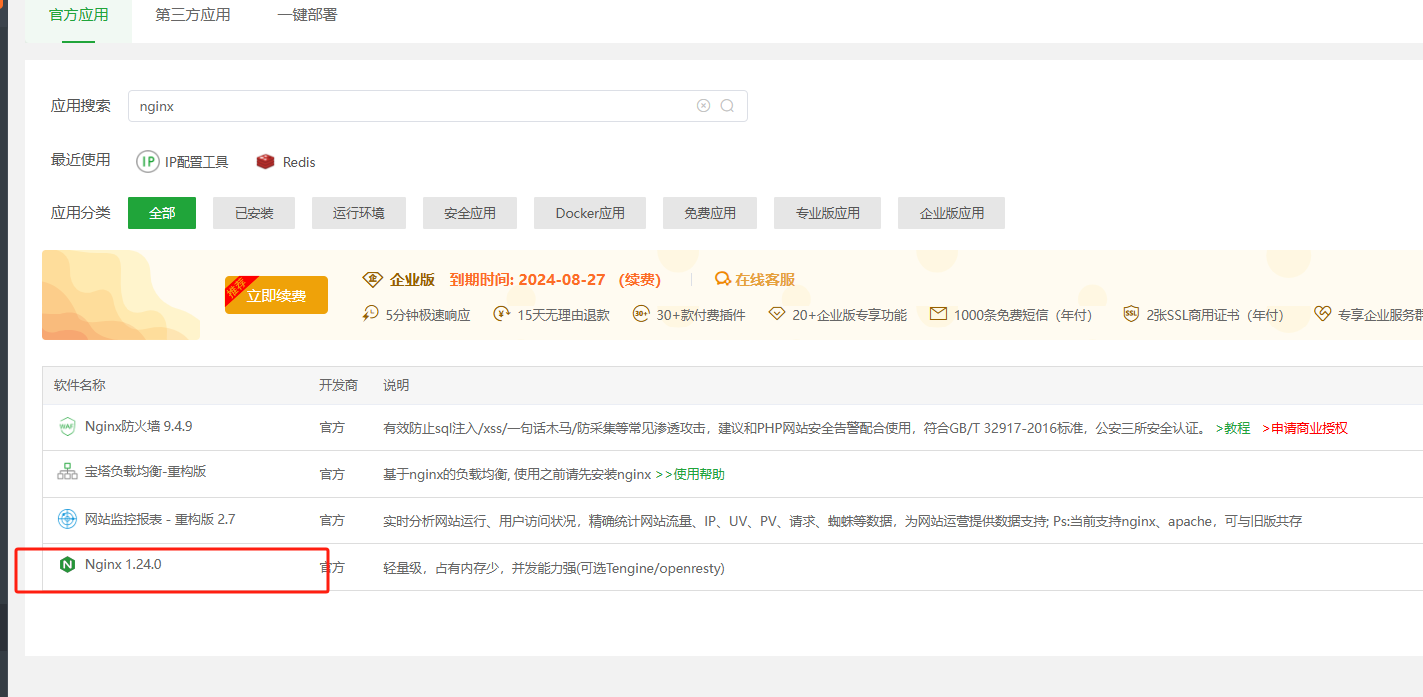Viewport: 1423px width, 697px height.
Task: Click the 网站监控报表 globe icon
Action: coord(67,519)
